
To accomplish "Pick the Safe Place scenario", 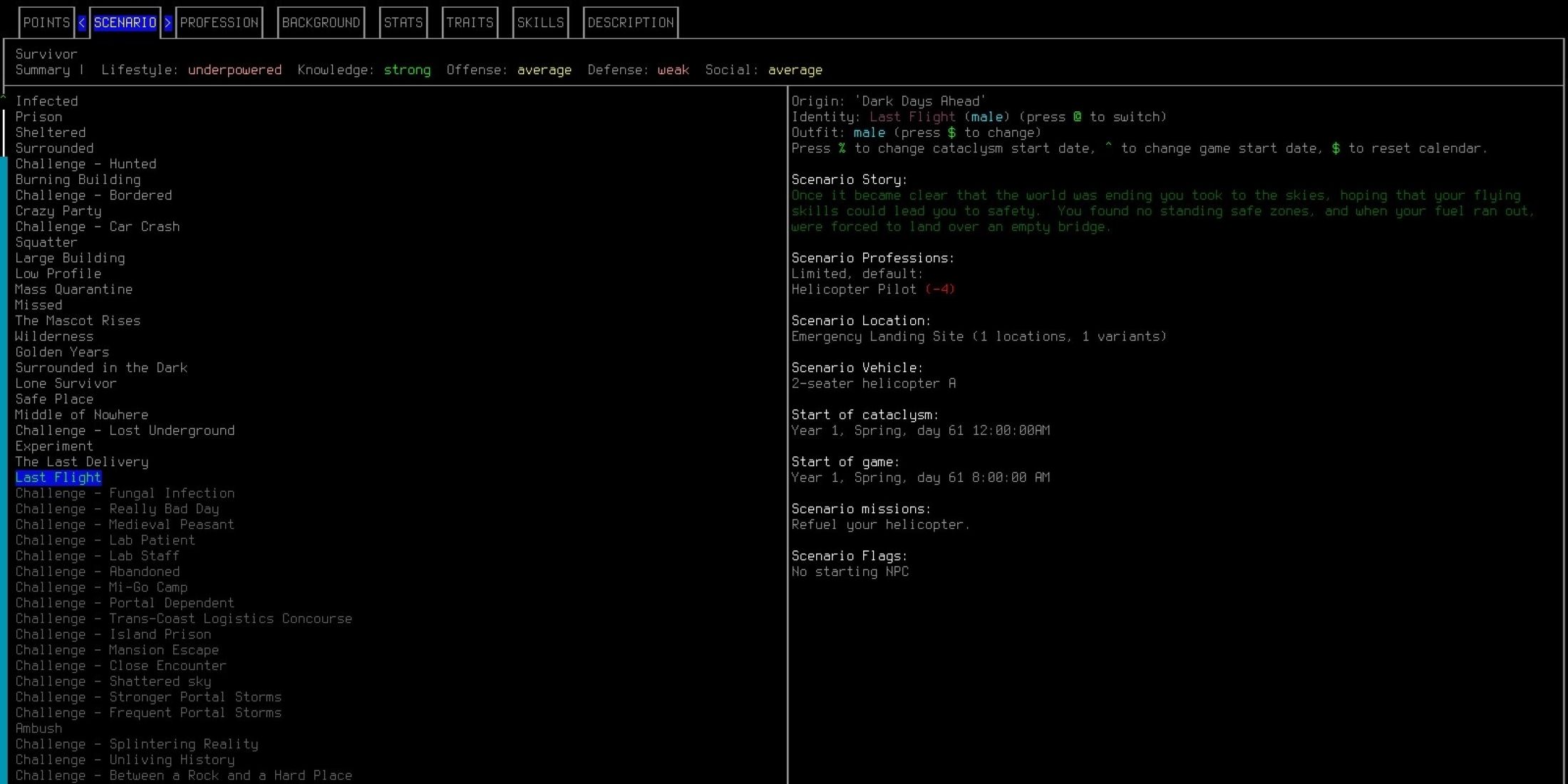I will 54,399.
